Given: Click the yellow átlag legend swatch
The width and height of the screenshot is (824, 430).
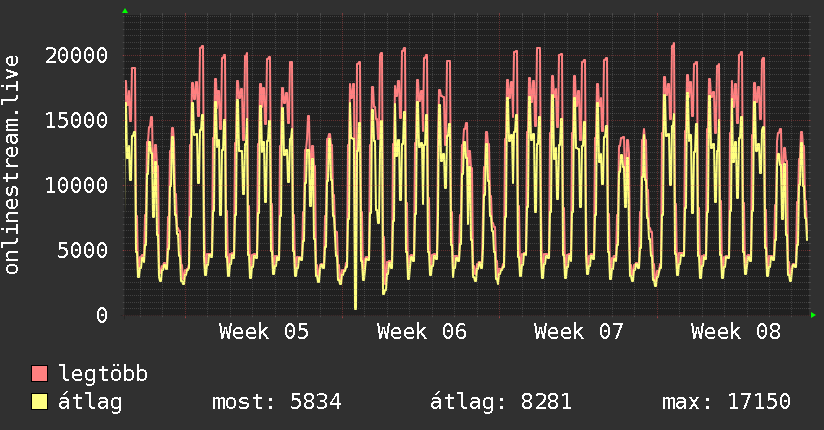Looking at the screenshot, I should [39, 402].
